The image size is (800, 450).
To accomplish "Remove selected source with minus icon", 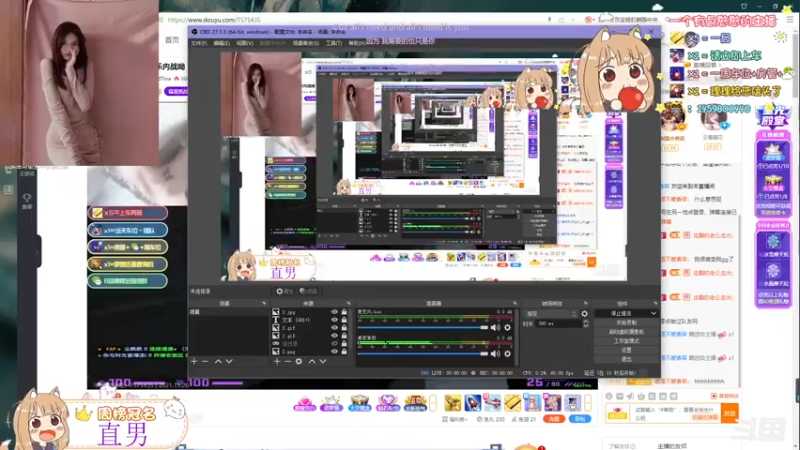I will (x=288, y=361).
